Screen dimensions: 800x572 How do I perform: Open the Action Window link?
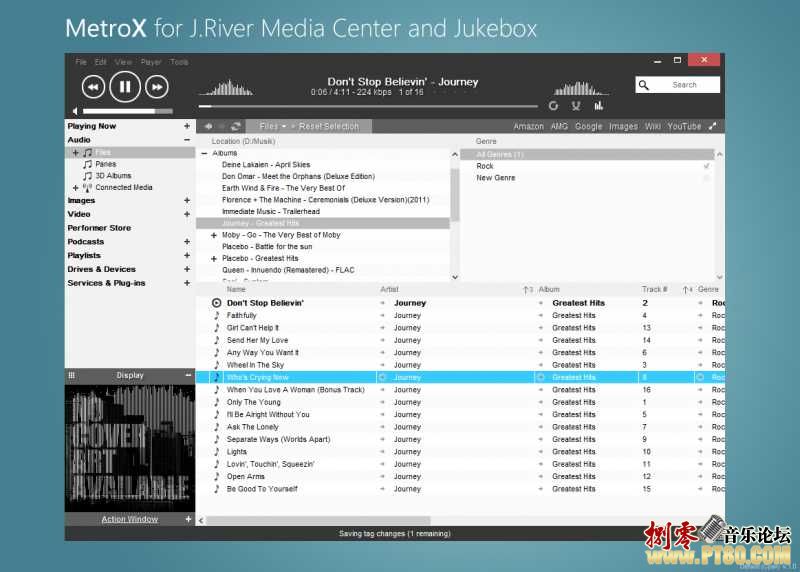point(130,519)
